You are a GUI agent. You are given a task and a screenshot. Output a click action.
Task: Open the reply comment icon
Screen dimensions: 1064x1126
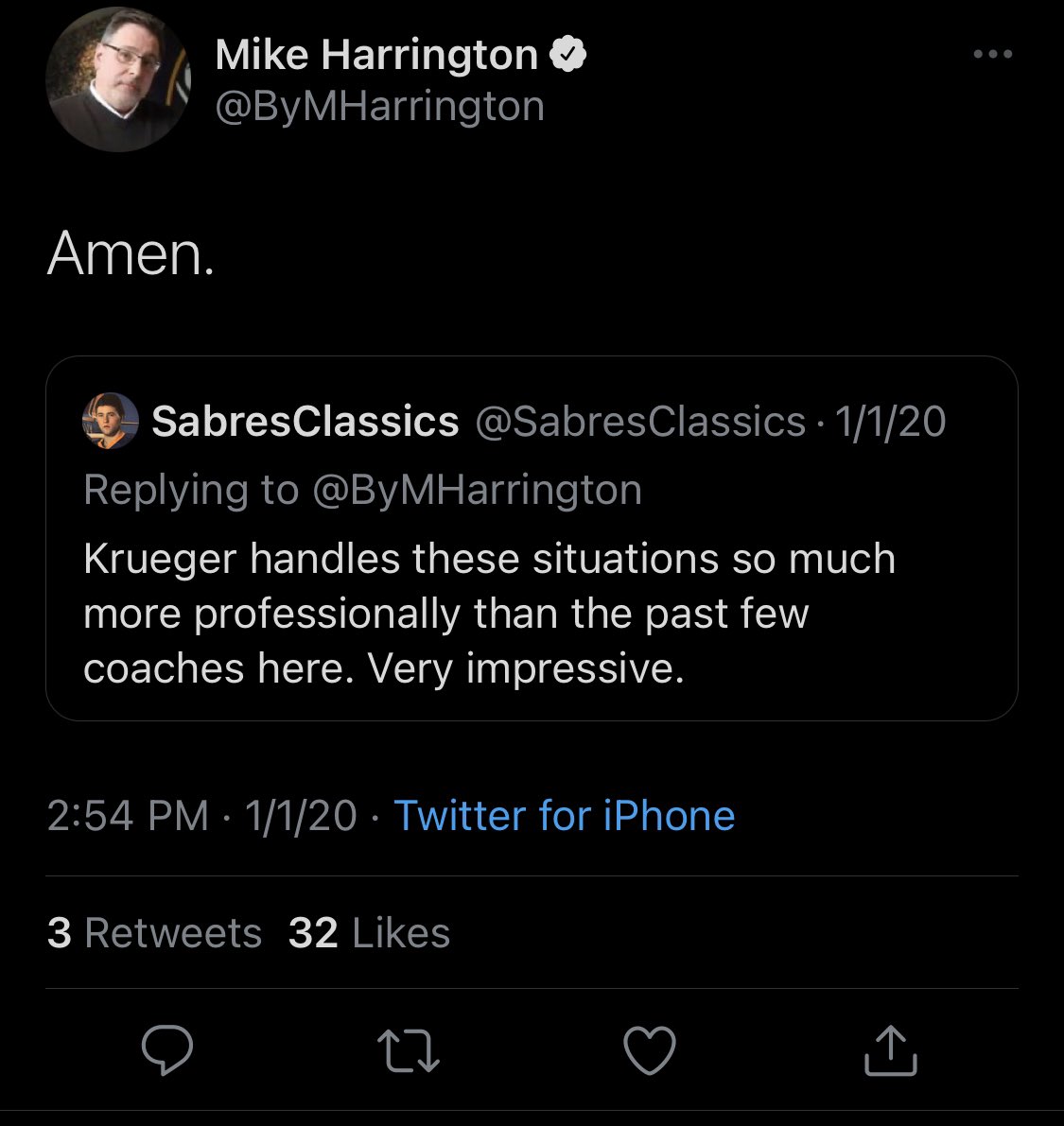(167, 1049)
